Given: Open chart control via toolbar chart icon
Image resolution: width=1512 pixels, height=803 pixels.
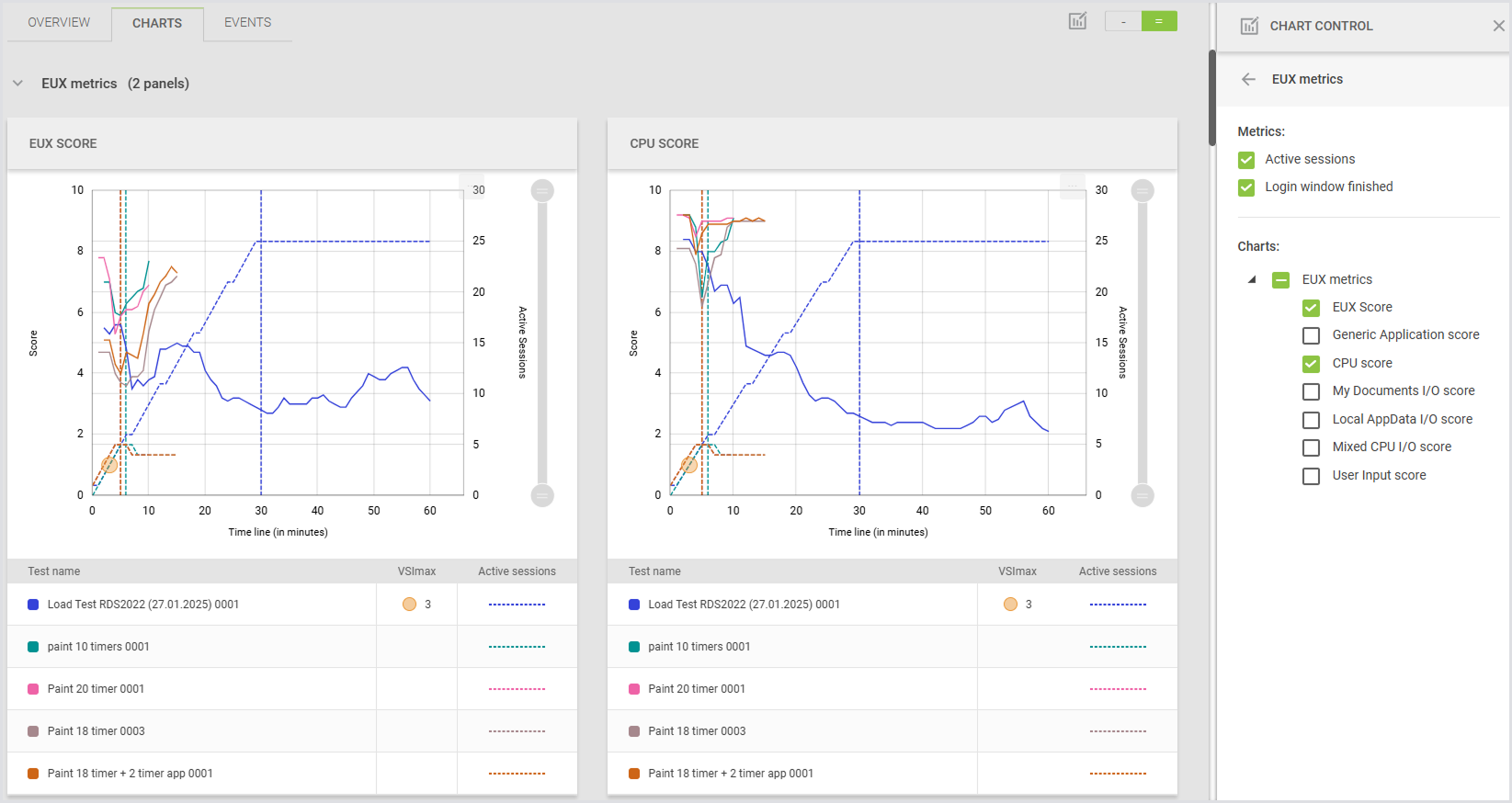Looking at the screenshot, I should [x=1077, y=21].
